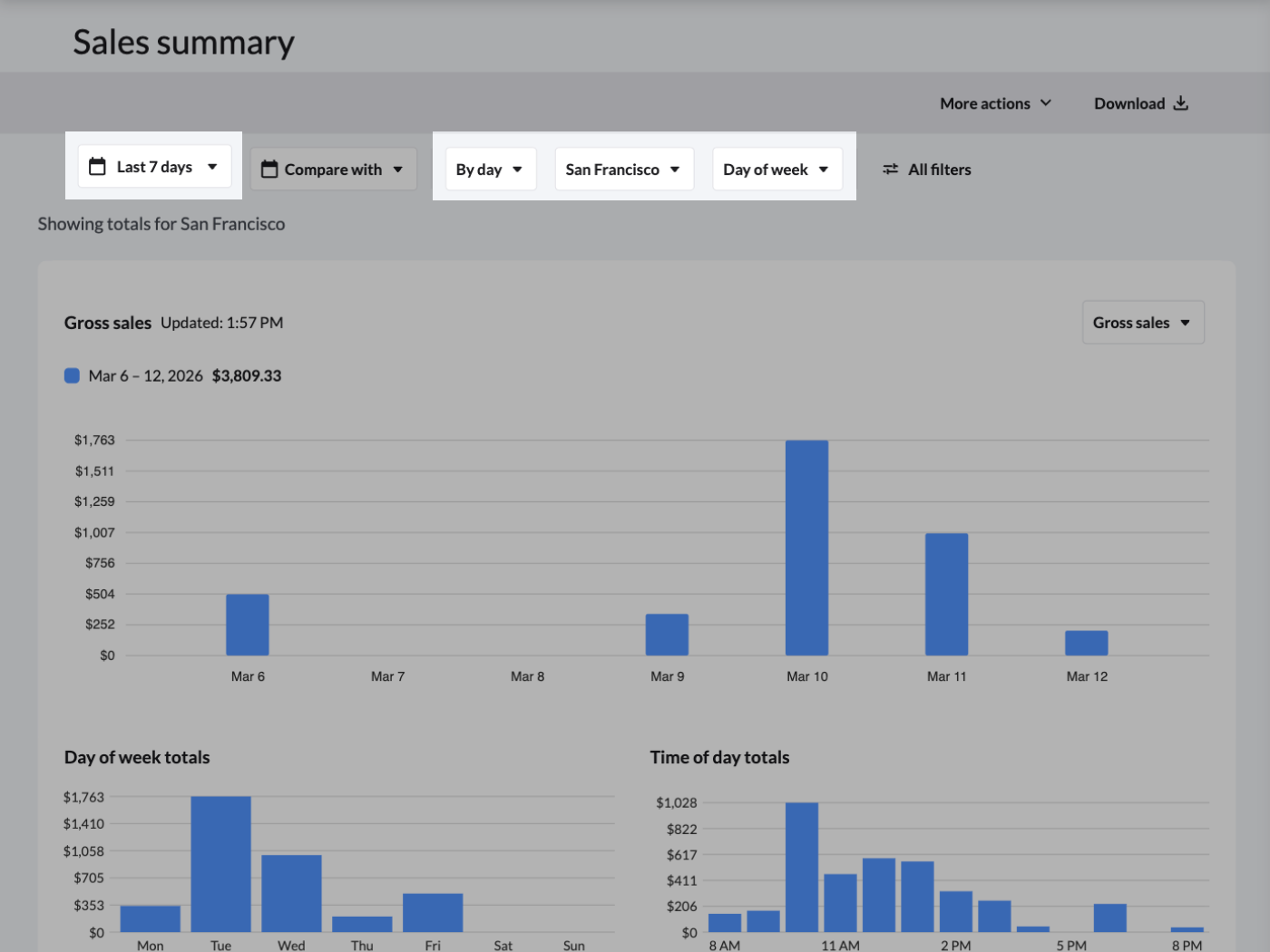Click the calendar icon in Compare with
The width and height of the screenshot is (1270, 952).
pyautogui.click(x=269, y=170)
